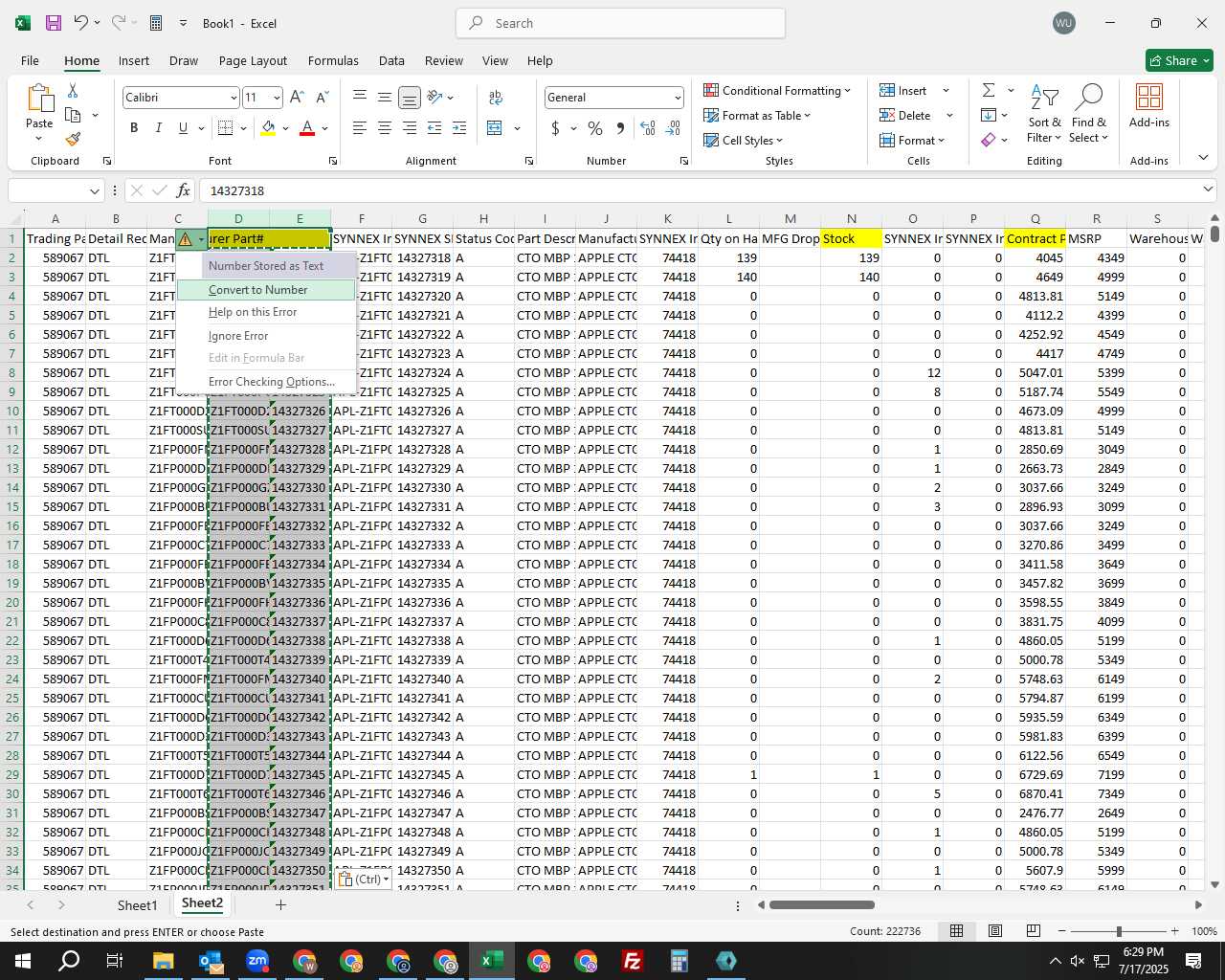Toggle Italic formatting

pos(158,128)
